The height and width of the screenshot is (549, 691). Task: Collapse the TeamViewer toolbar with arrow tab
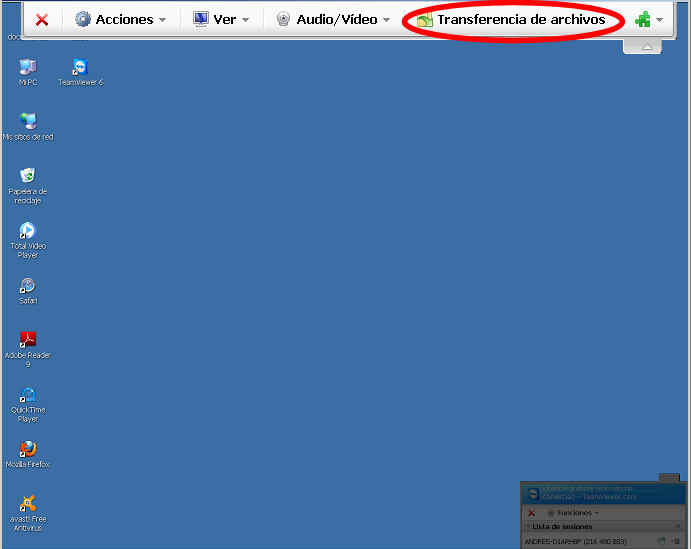coord(646,47)
